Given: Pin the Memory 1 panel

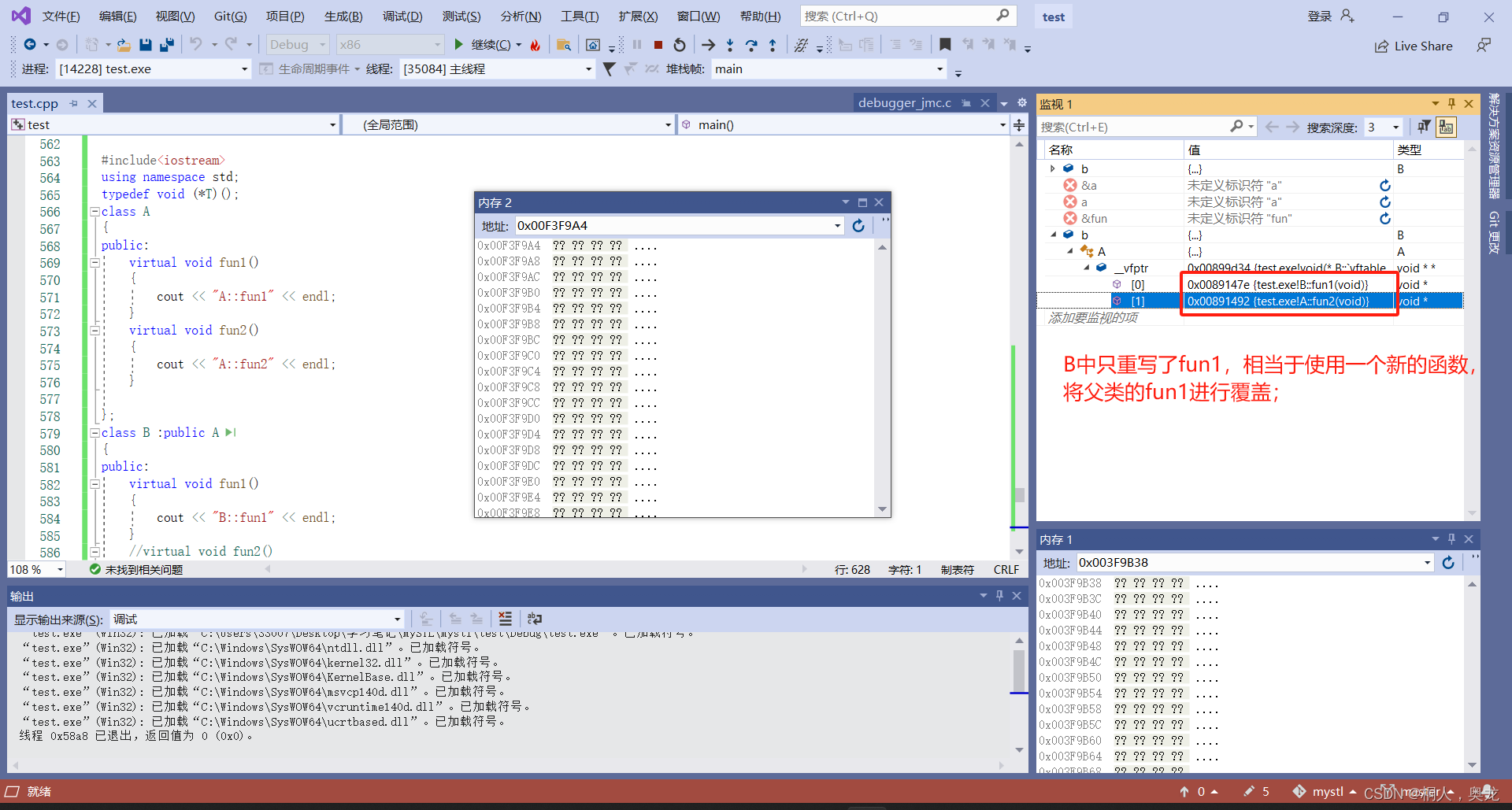Looking at the screenshot, I should click(1451, 539).
